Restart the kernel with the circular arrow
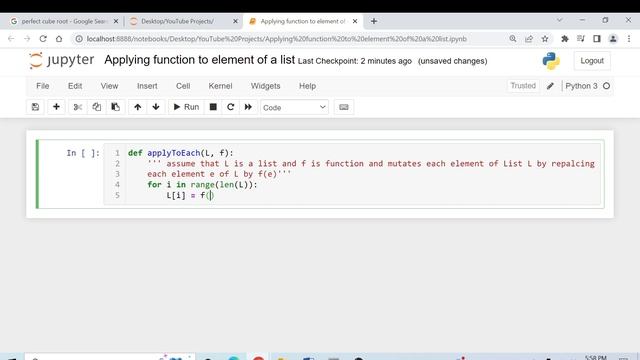 point(231,107)
